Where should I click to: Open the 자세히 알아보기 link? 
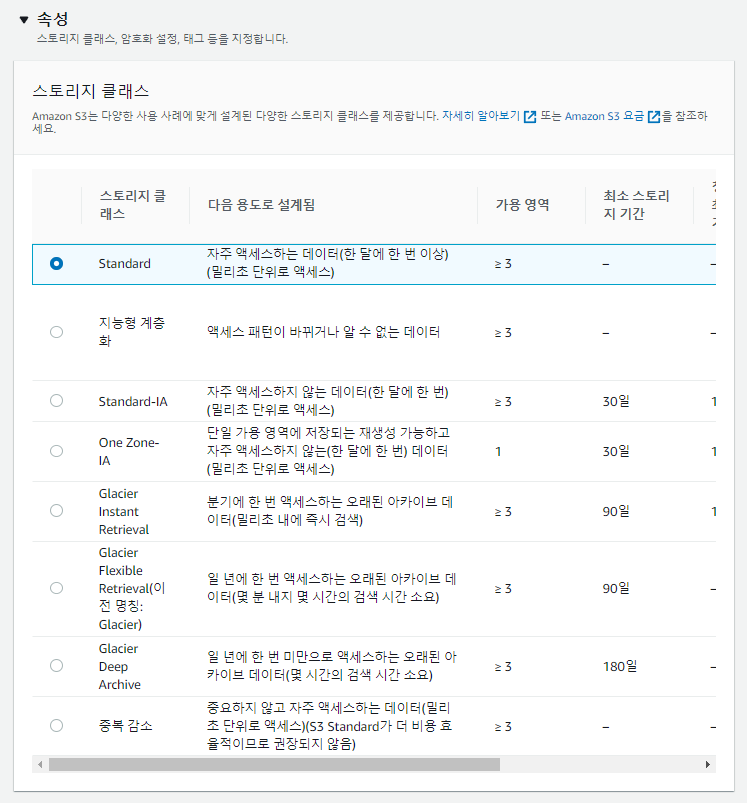[481, 116]
